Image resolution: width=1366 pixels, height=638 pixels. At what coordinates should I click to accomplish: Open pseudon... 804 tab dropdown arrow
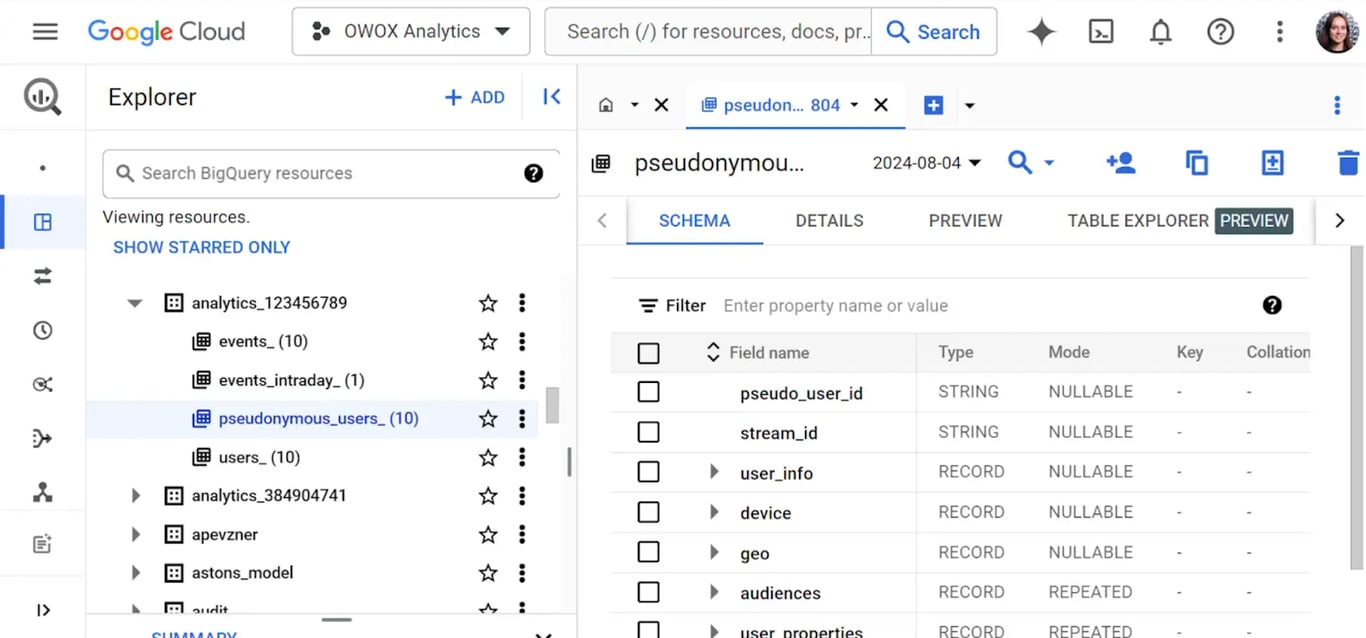tap(854, 105)
